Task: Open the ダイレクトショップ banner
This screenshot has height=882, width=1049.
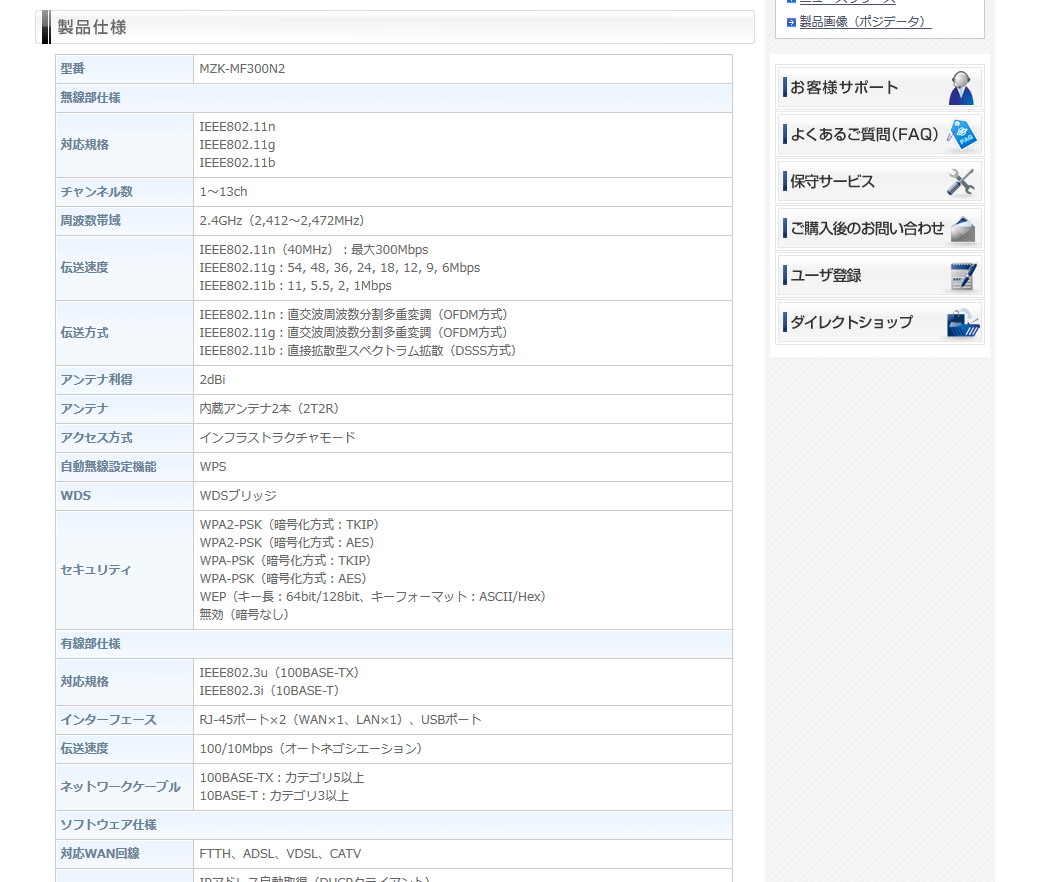Action: [880, 322]
